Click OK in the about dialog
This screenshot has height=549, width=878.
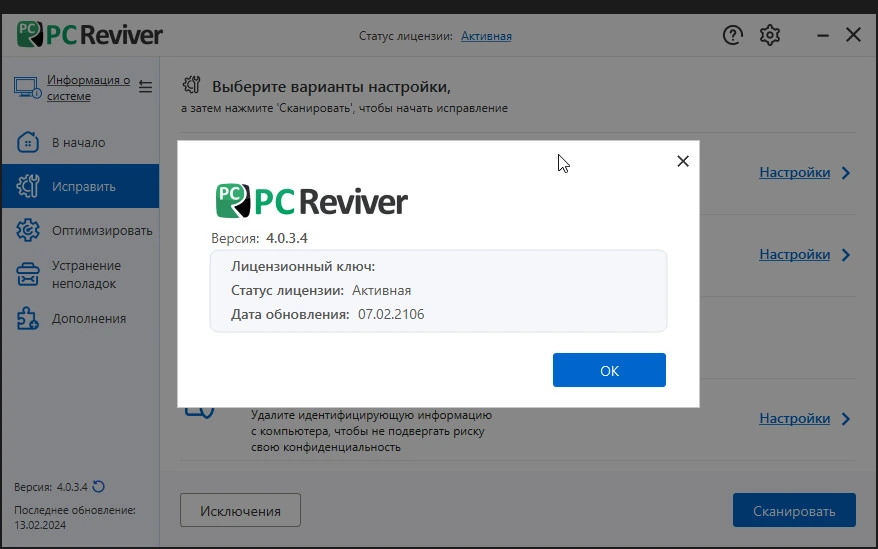click(609, 370)
